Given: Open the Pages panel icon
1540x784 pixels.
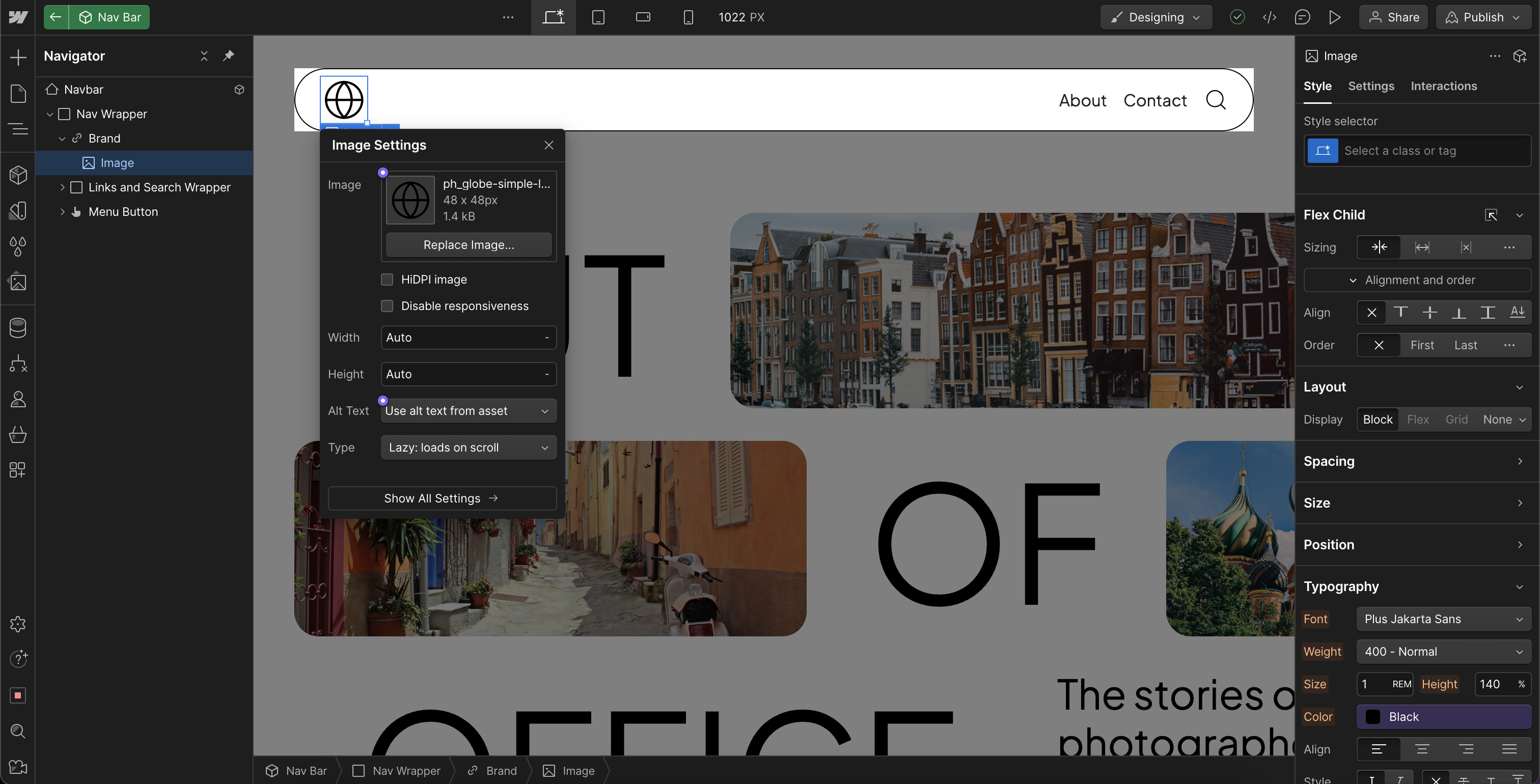Looking at the screenshot, I should (18, 93).
